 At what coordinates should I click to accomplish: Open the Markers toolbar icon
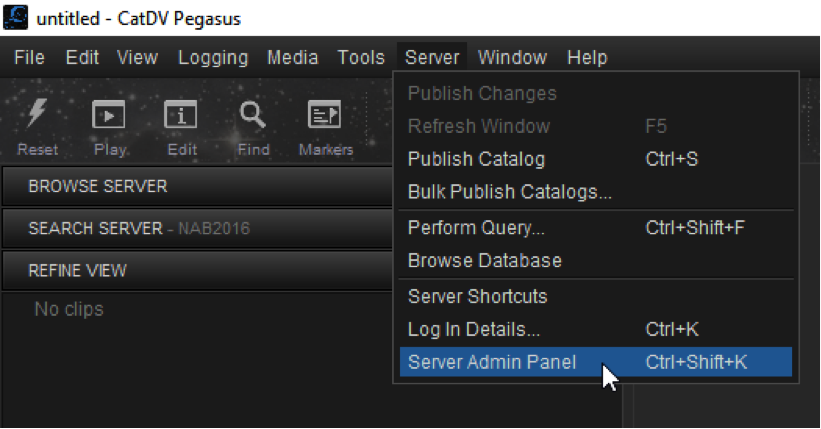click(x=325, y=114)
